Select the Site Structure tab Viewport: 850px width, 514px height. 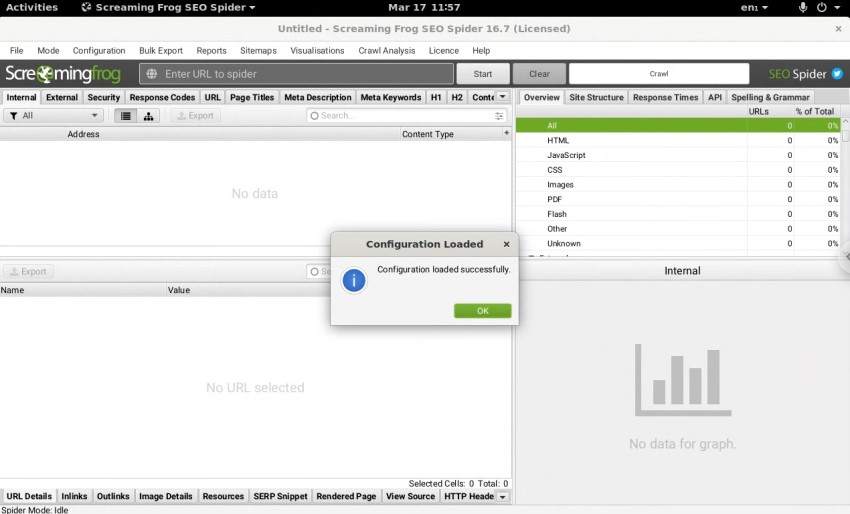tap(596, 98)
